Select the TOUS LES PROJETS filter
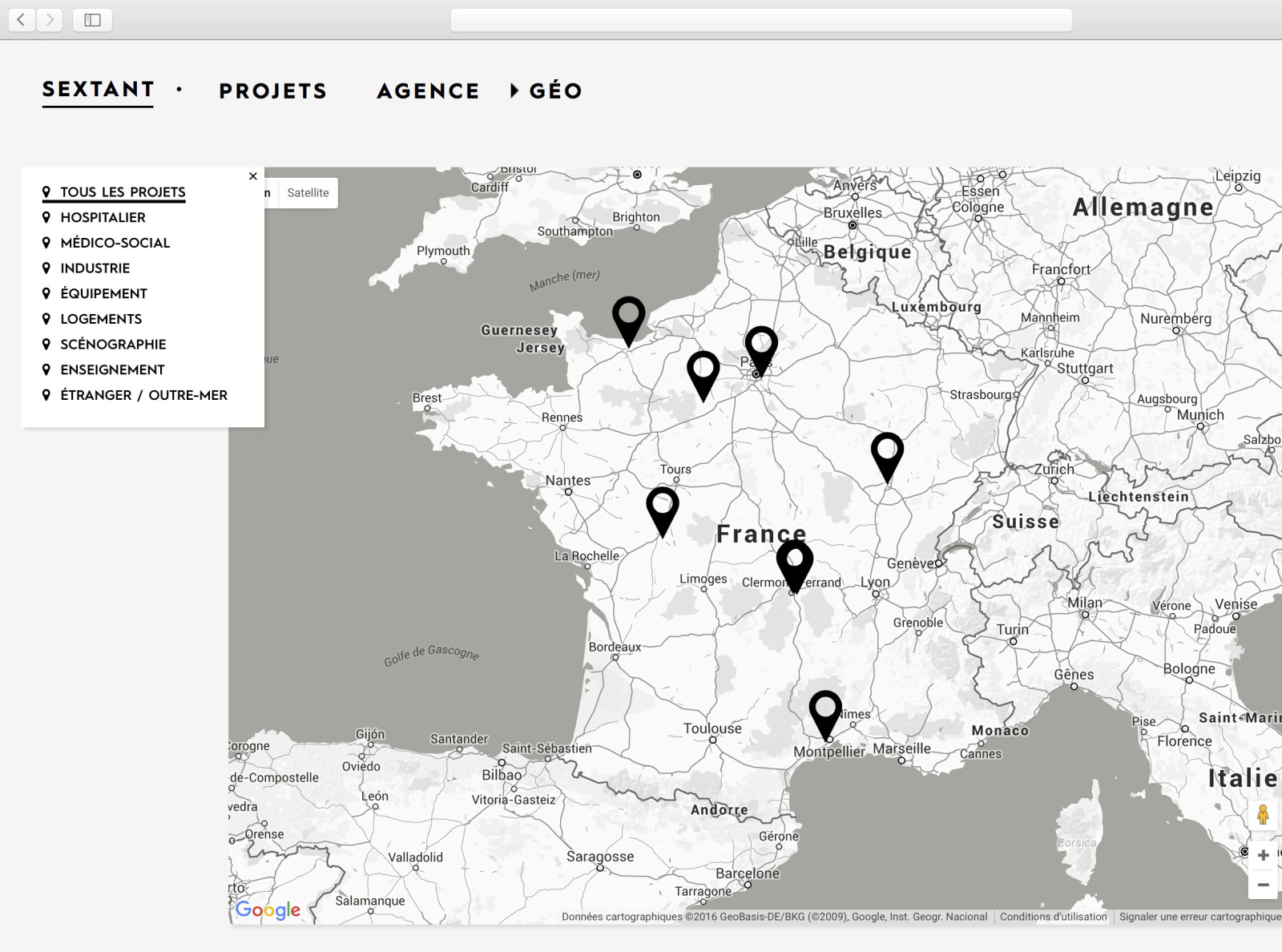The height and width of the screenshot is (952, 1282). coord(123,192)
